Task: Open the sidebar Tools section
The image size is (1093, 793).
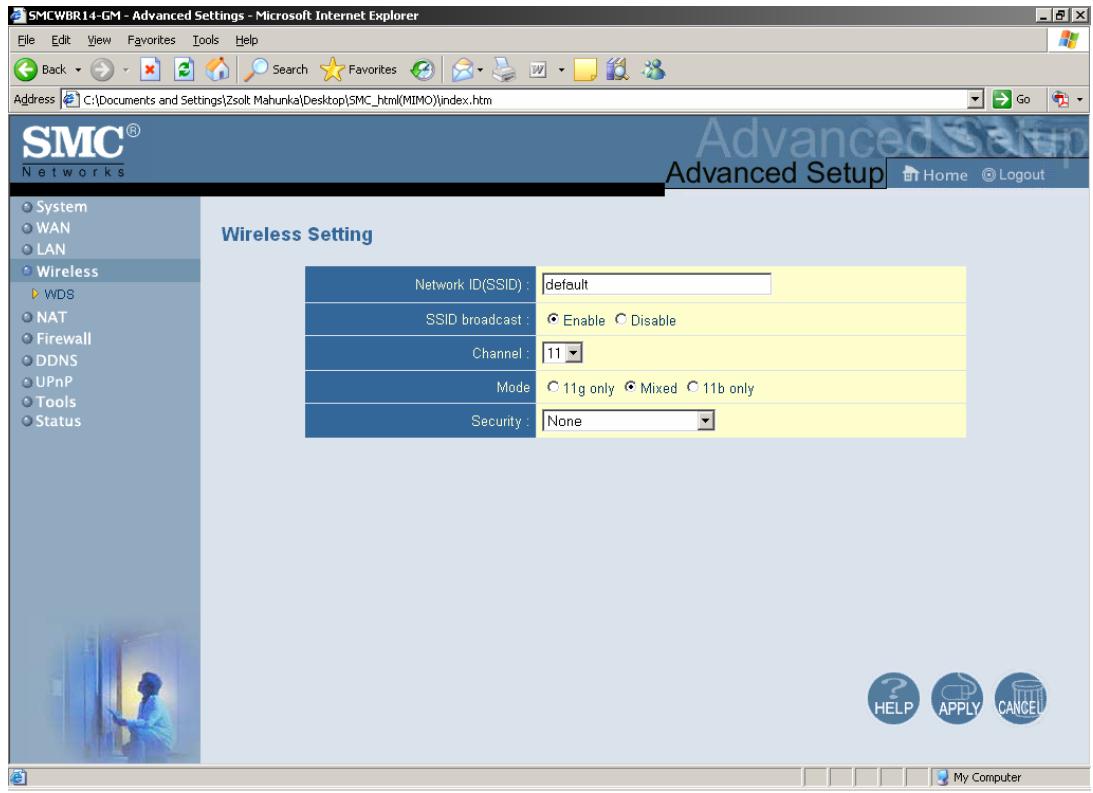Action: 56,401
